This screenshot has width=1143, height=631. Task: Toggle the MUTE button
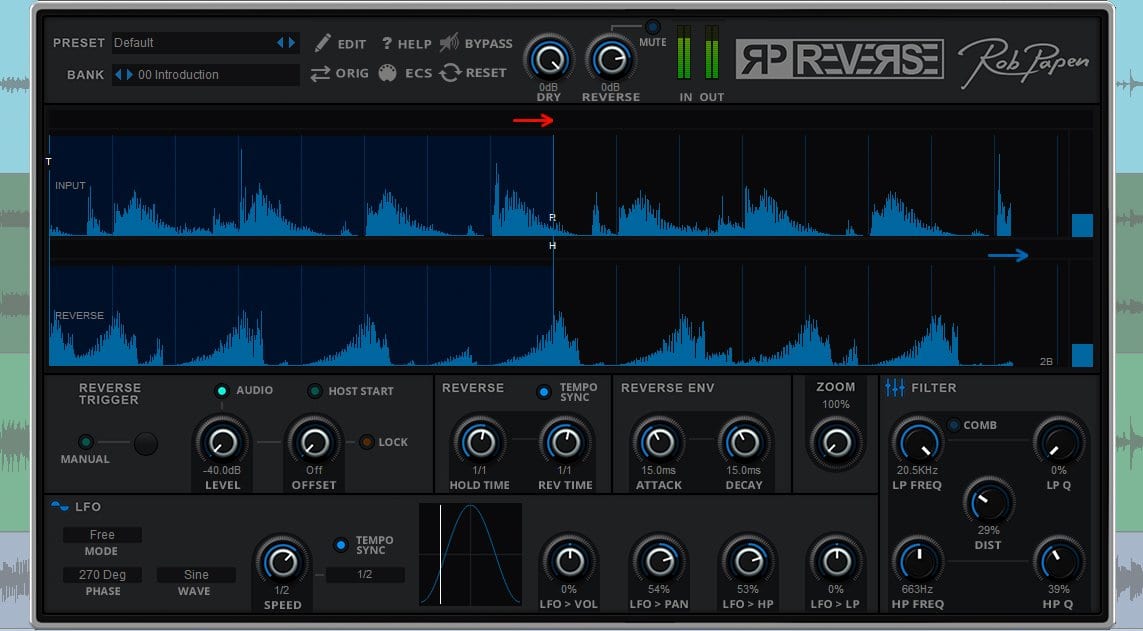(652, 28)
